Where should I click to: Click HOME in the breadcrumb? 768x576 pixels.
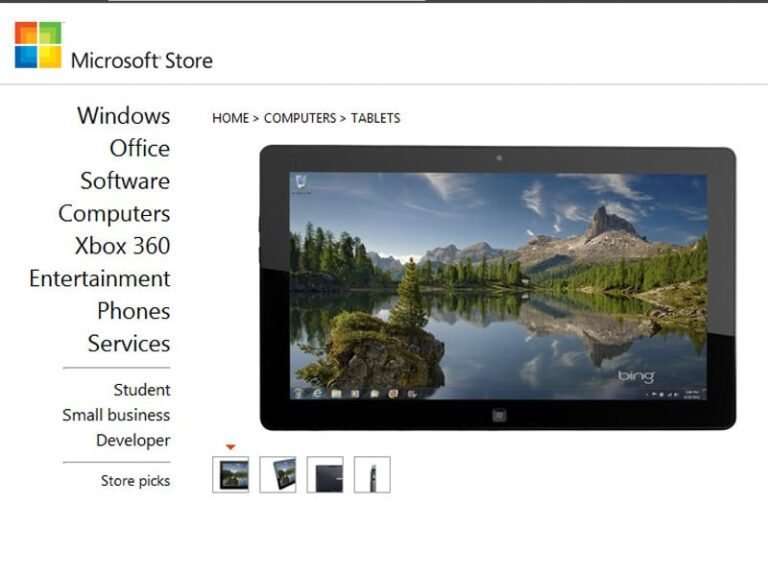(231, 118)
